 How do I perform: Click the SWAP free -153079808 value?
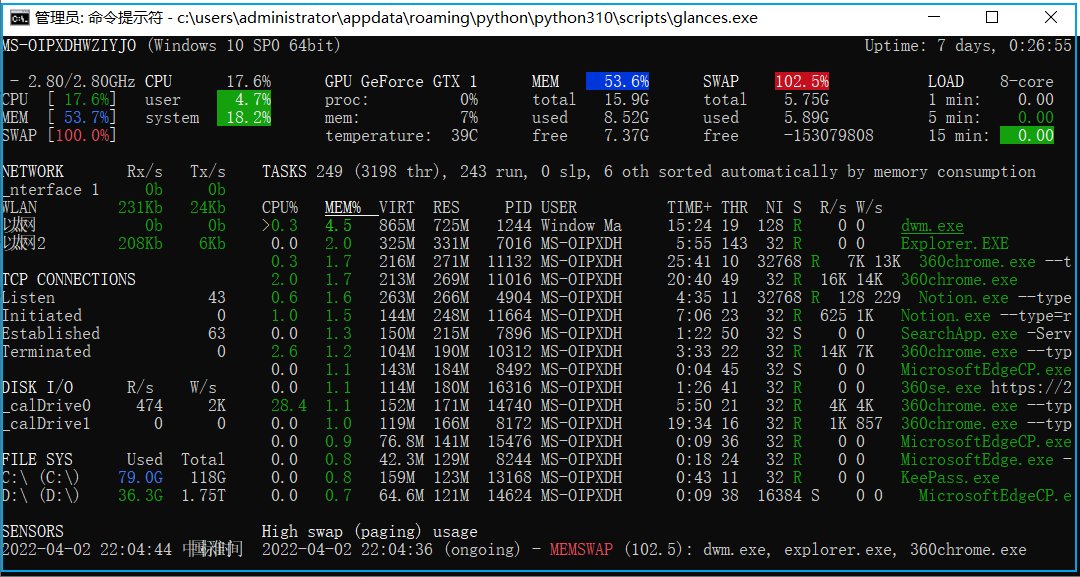pyautogui.click(x=829, y=135)
